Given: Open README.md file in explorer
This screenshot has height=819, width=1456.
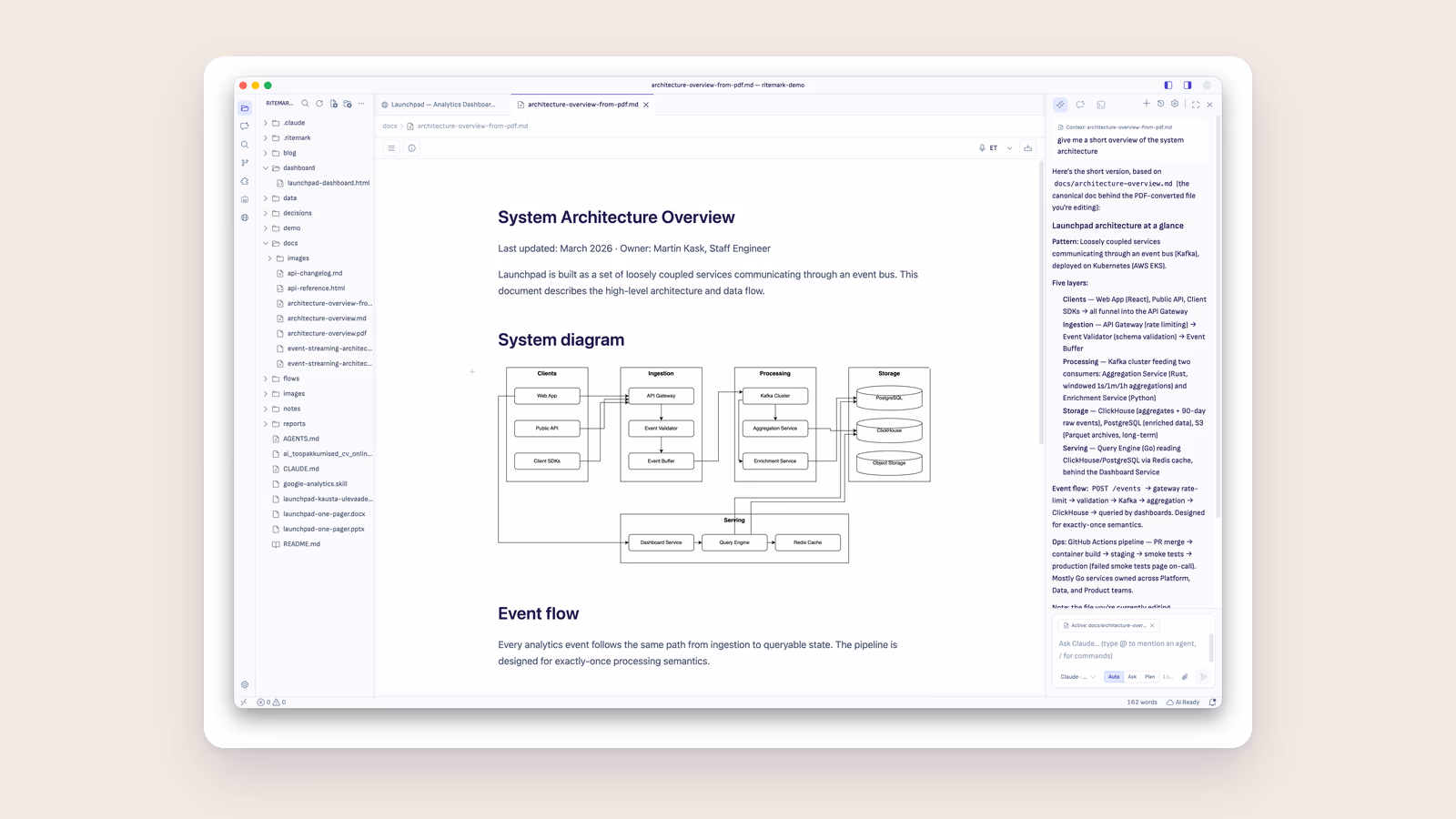Looking at the screenshot, I should click(x=301, y=544).
